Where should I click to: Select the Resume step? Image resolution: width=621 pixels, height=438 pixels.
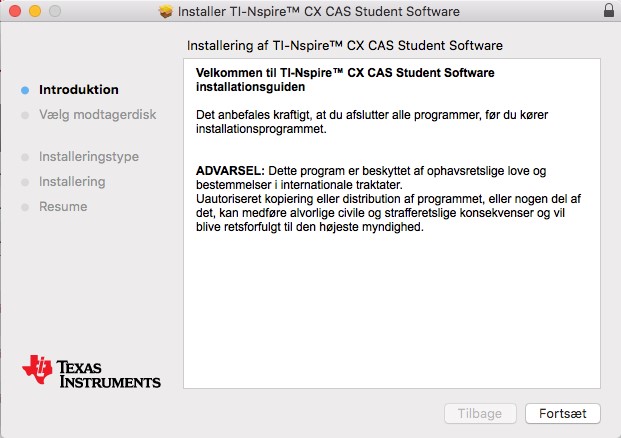pyautogui.click(x=63, y=206)
